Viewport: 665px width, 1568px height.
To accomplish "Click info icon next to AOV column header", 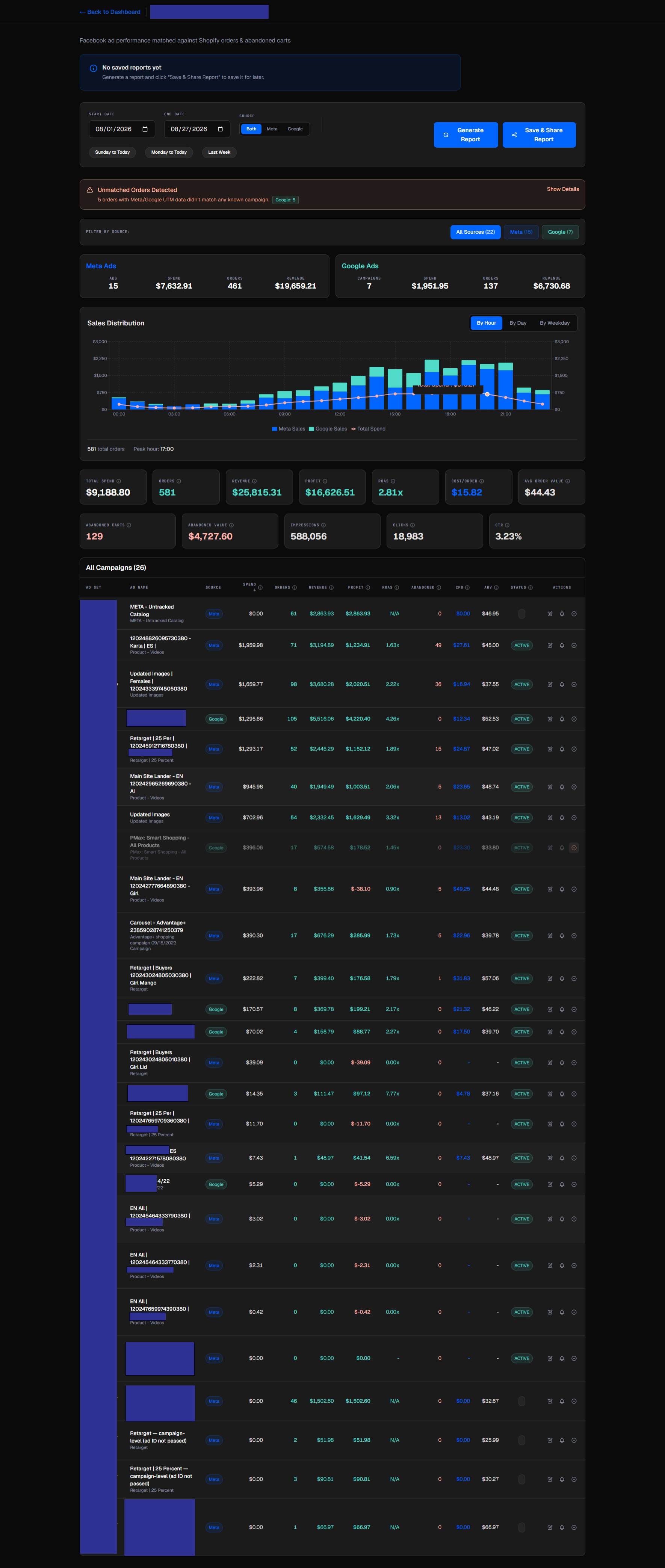I will point(496,587).
